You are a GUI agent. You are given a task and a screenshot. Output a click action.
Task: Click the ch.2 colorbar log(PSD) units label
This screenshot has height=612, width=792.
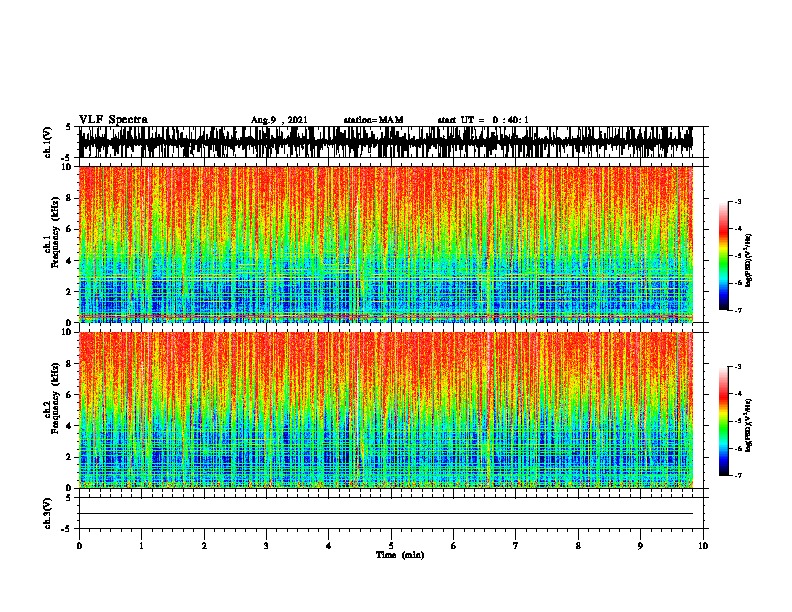tap(749, 425)
